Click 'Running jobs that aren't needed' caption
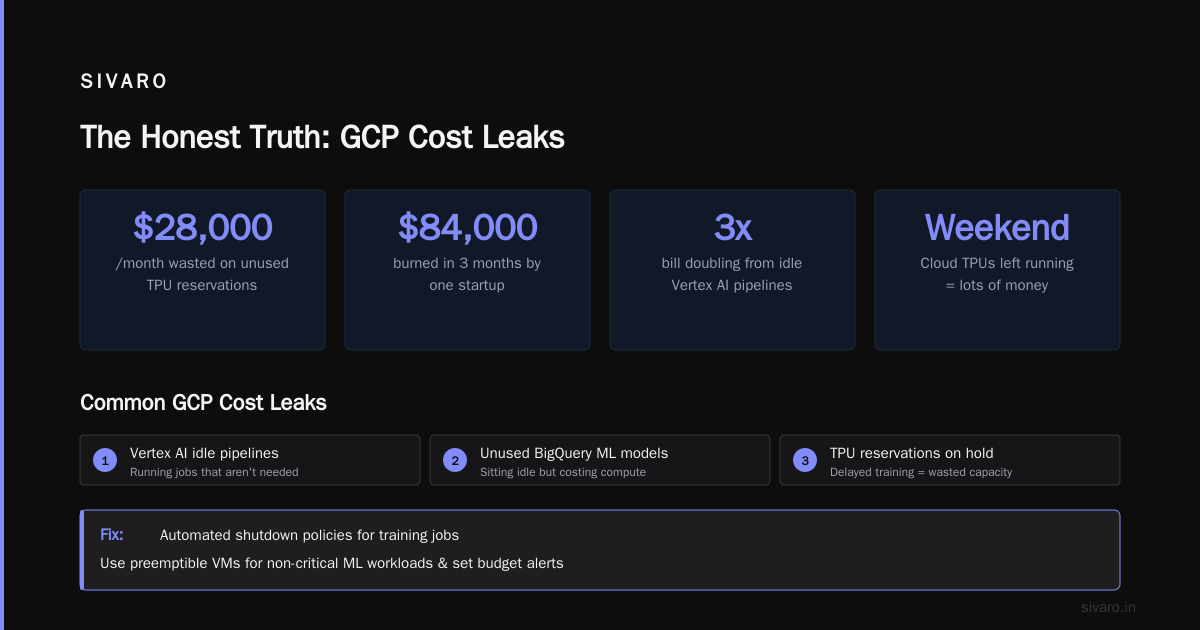This screenshot has width=1200, height=630. coord(214,472)
